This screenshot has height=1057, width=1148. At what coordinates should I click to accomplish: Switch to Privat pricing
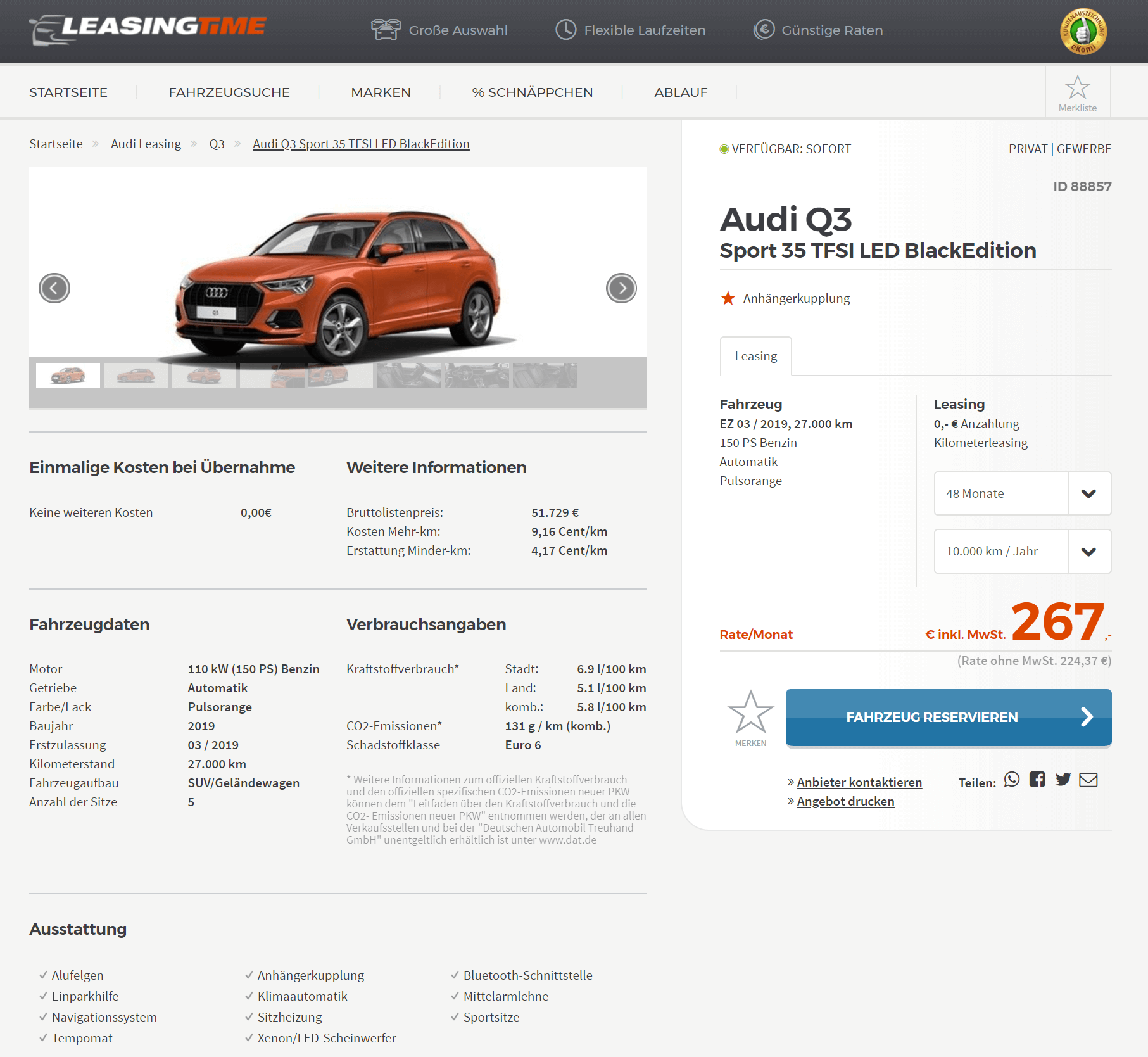1028,149
